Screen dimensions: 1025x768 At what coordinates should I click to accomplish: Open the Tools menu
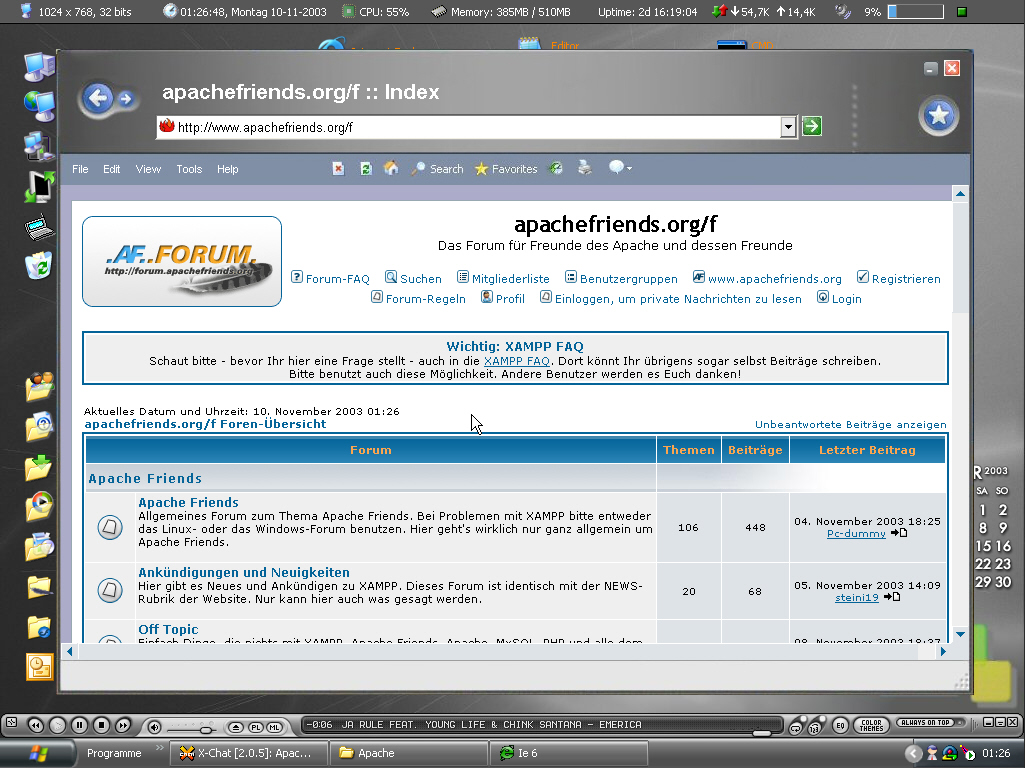click(189, 169)
